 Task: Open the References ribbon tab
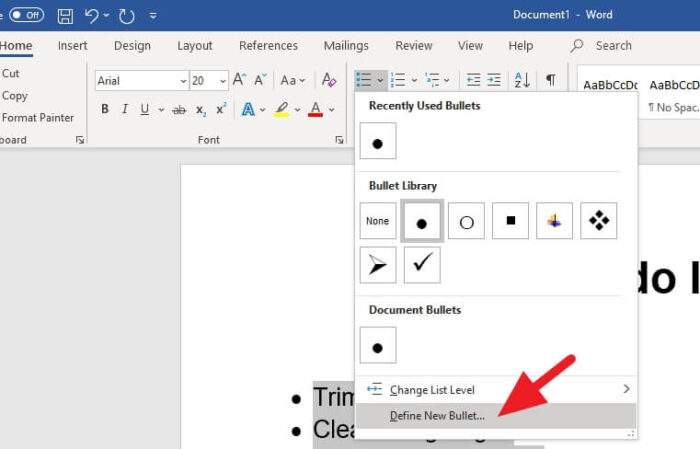[268, 46]
